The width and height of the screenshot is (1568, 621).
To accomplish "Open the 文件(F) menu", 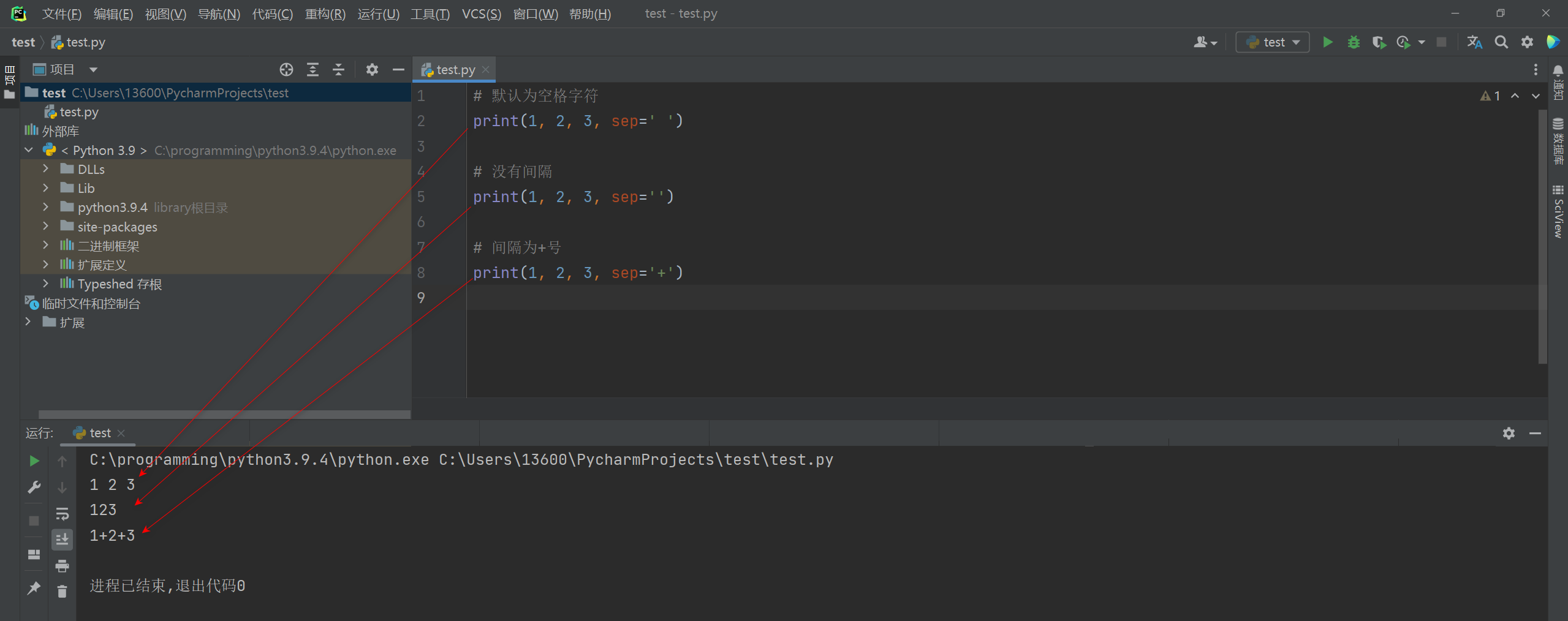I will click(61, 13).
